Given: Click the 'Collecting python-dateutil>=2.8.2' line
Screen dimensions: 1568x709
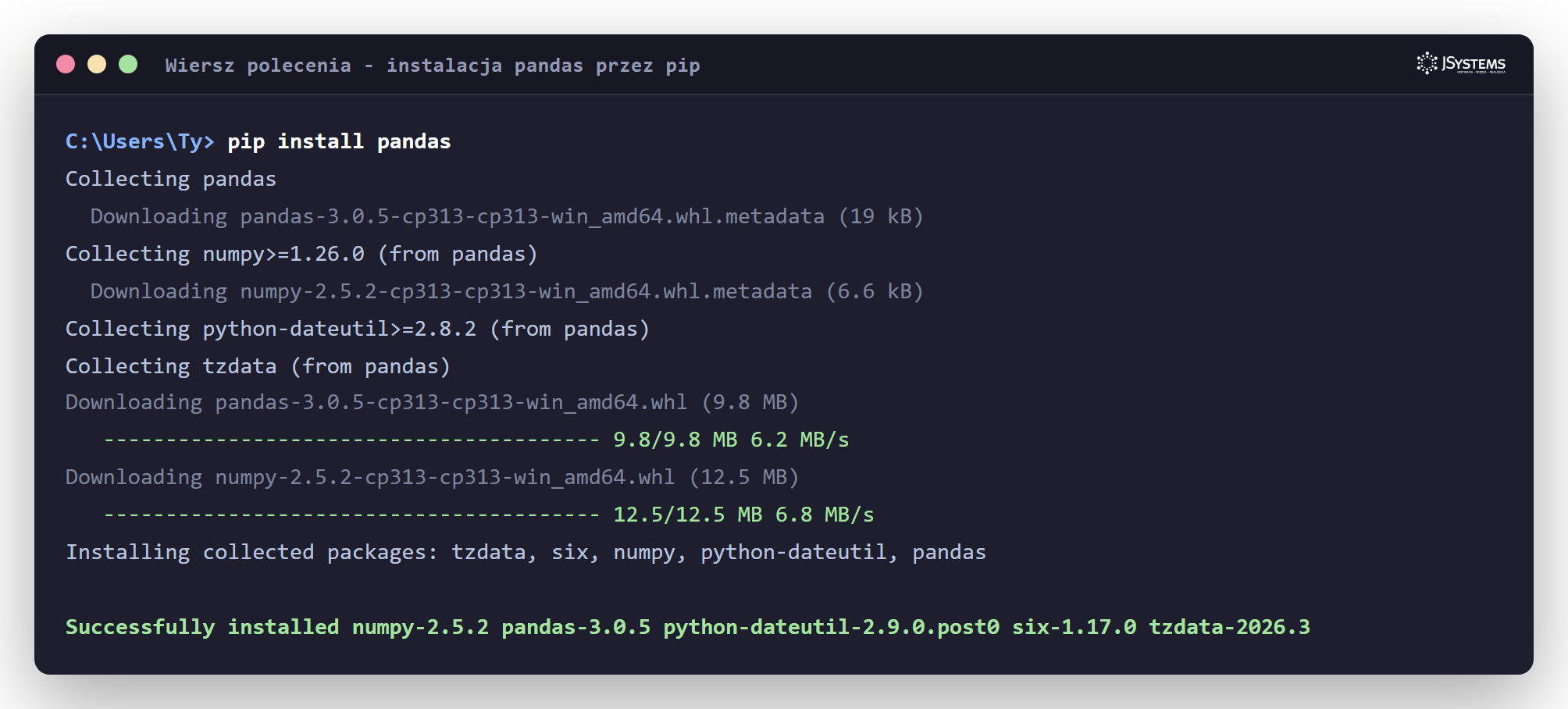Looking at the screenshot, I should click(358, 329).
